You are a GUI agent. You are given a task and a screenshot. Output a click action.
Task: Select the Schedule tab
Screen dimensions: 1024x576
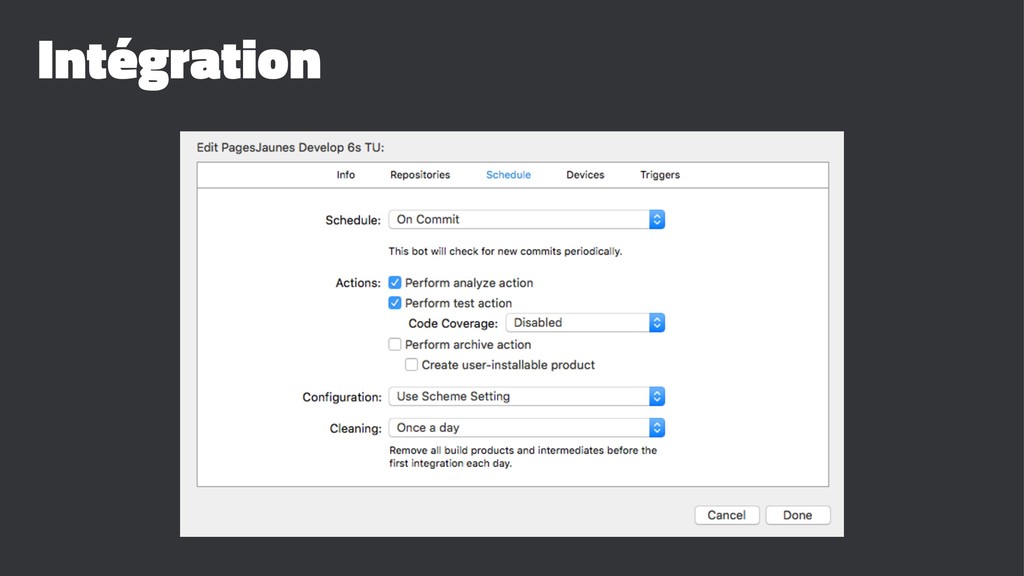click(x=508, y=175)
